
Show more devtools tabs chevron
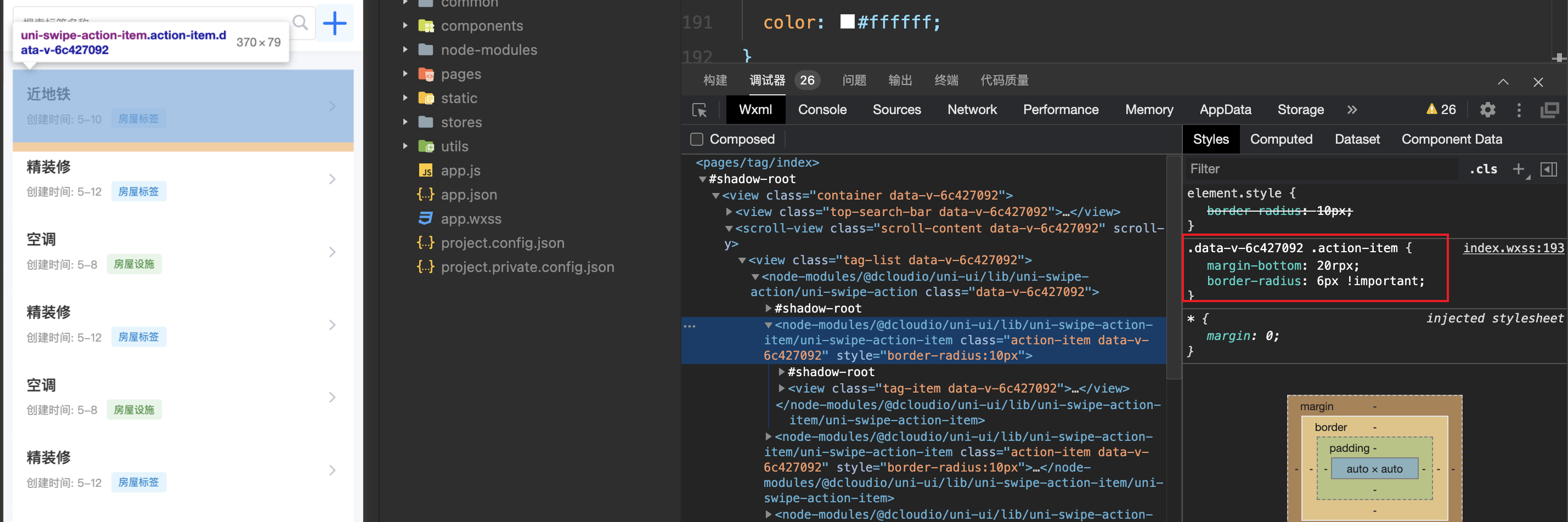pos(1352,110)
